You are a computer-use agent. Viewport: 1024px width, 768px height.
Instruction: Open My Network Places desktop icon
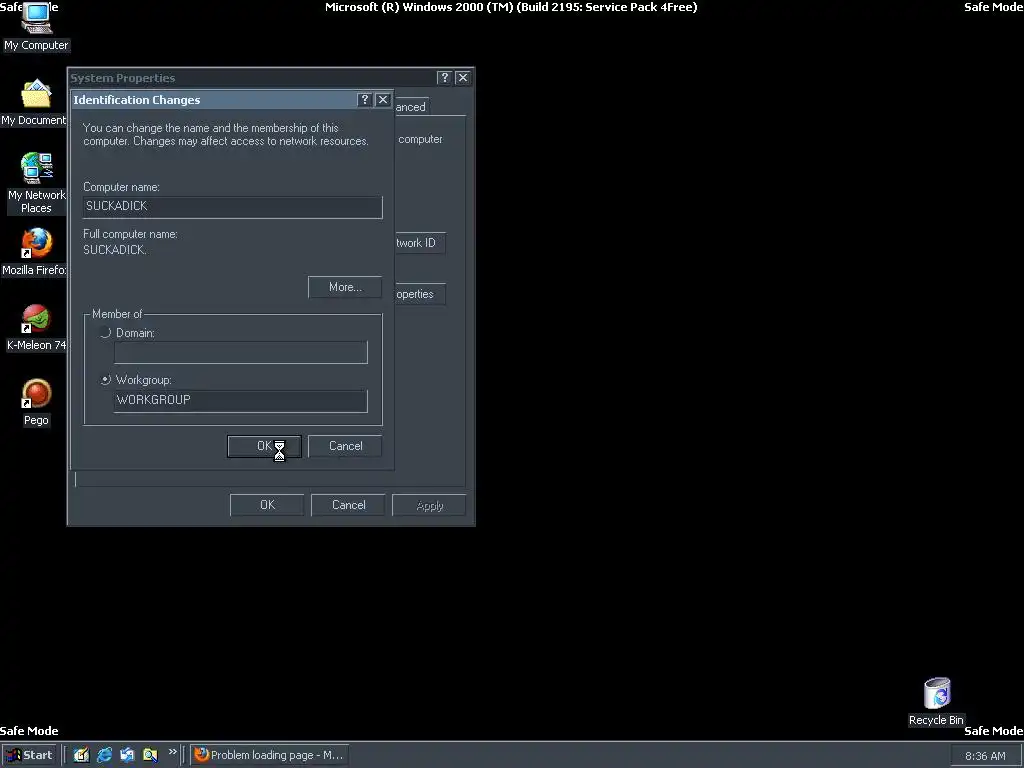(x=36, y=183)
